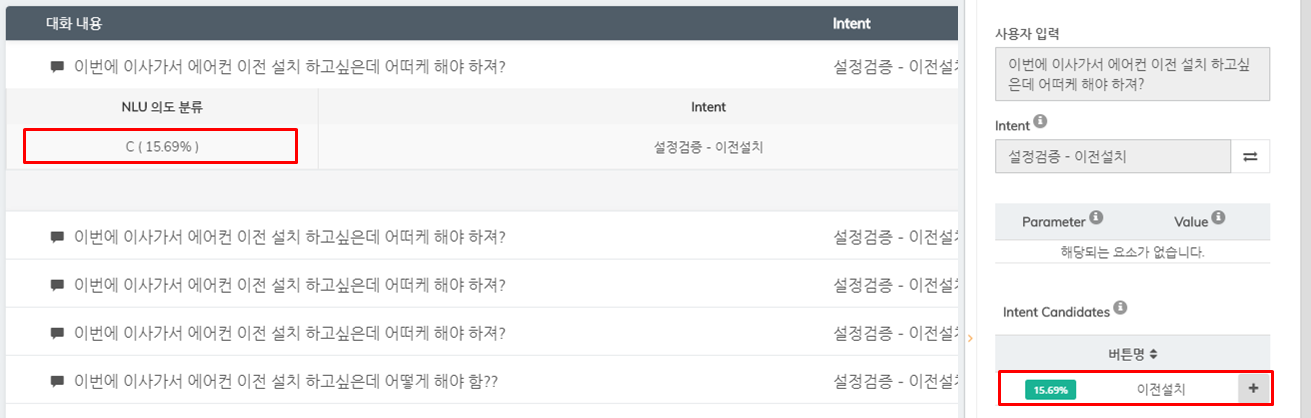Image resolution: width=1311 pixels, height=418 pixels.
Task: Click the info icon beside Parameter header
Action: point(1096,218)
